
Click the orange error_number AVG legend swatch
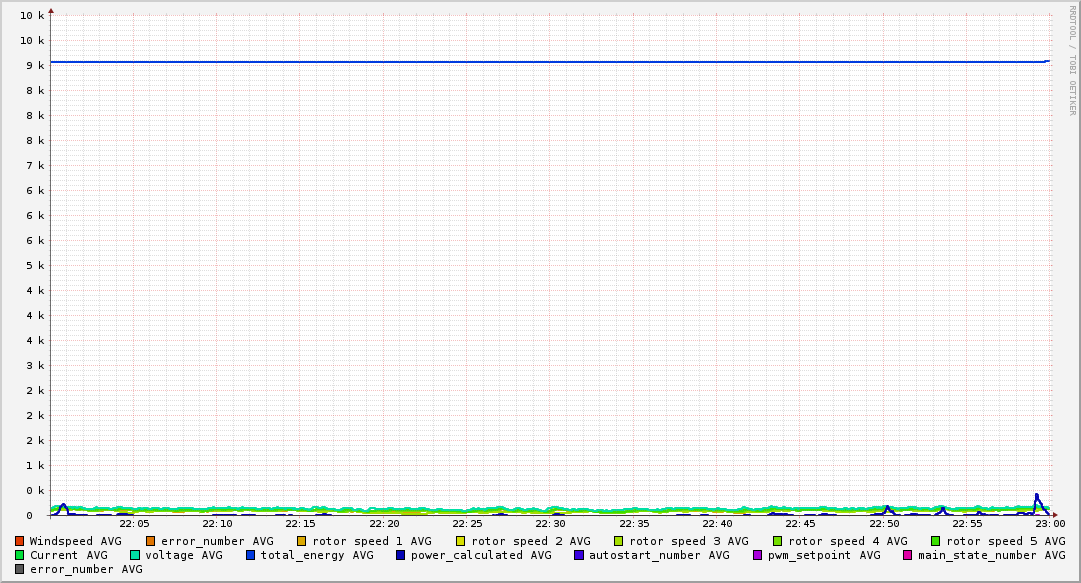point(151,541)
